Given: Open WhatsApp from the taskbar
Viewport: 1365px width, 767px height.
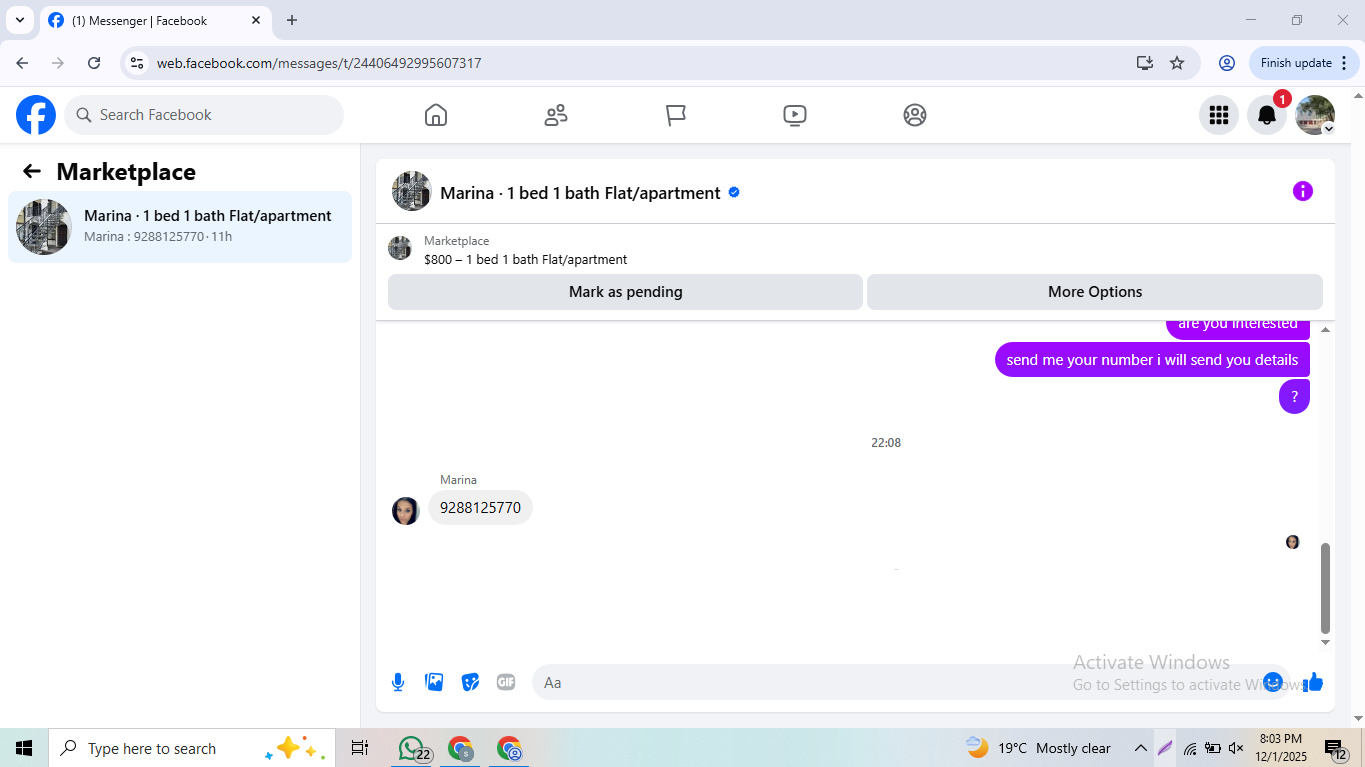Looking at the screenshot, I should 413,748.
